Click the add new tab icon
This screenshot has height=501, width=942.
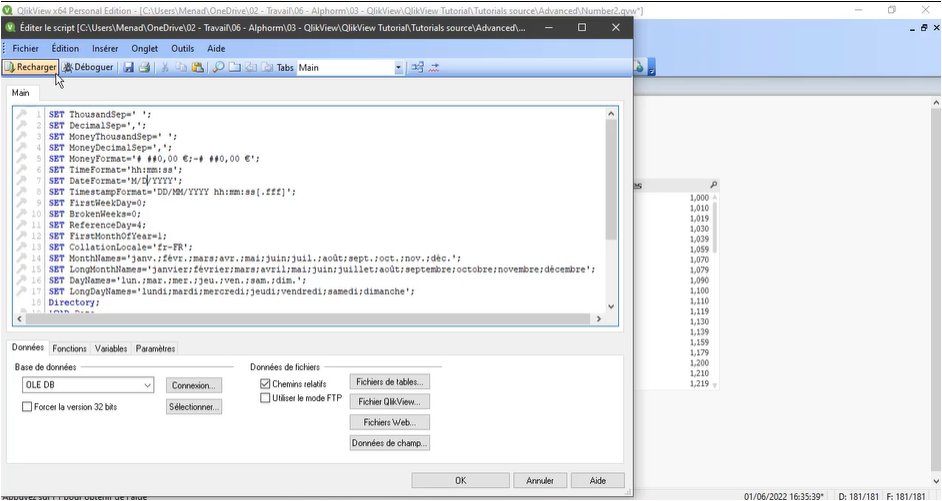click(235, 68)
